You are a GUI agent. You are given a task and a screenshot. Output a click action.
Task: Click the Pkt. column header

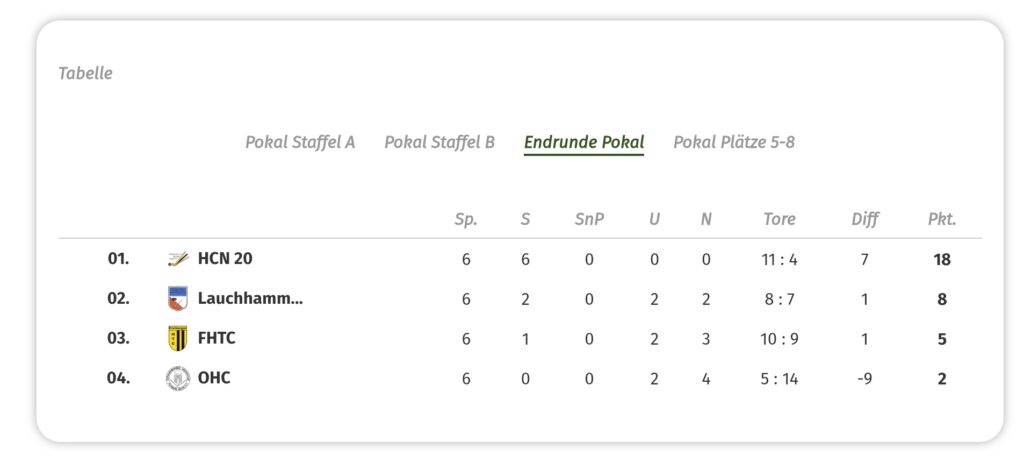click(942, 219)
